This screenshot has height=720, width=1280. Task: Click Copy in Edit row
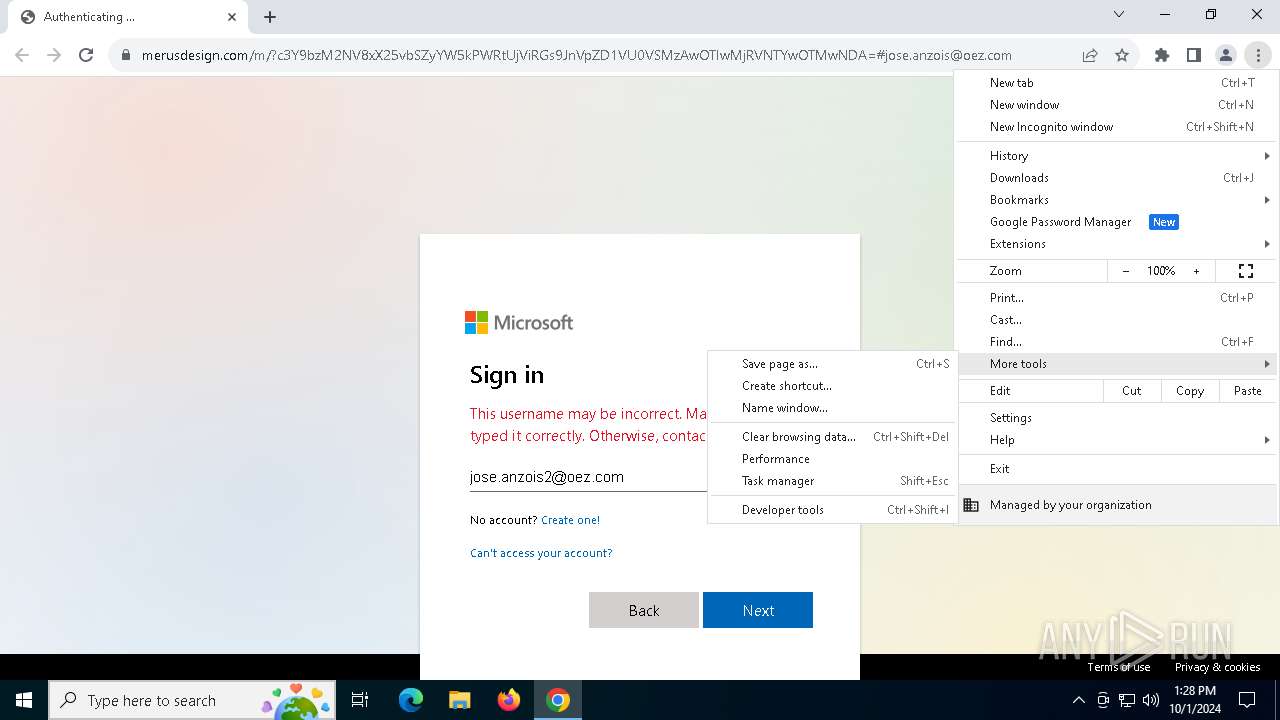click(1190, 391)
